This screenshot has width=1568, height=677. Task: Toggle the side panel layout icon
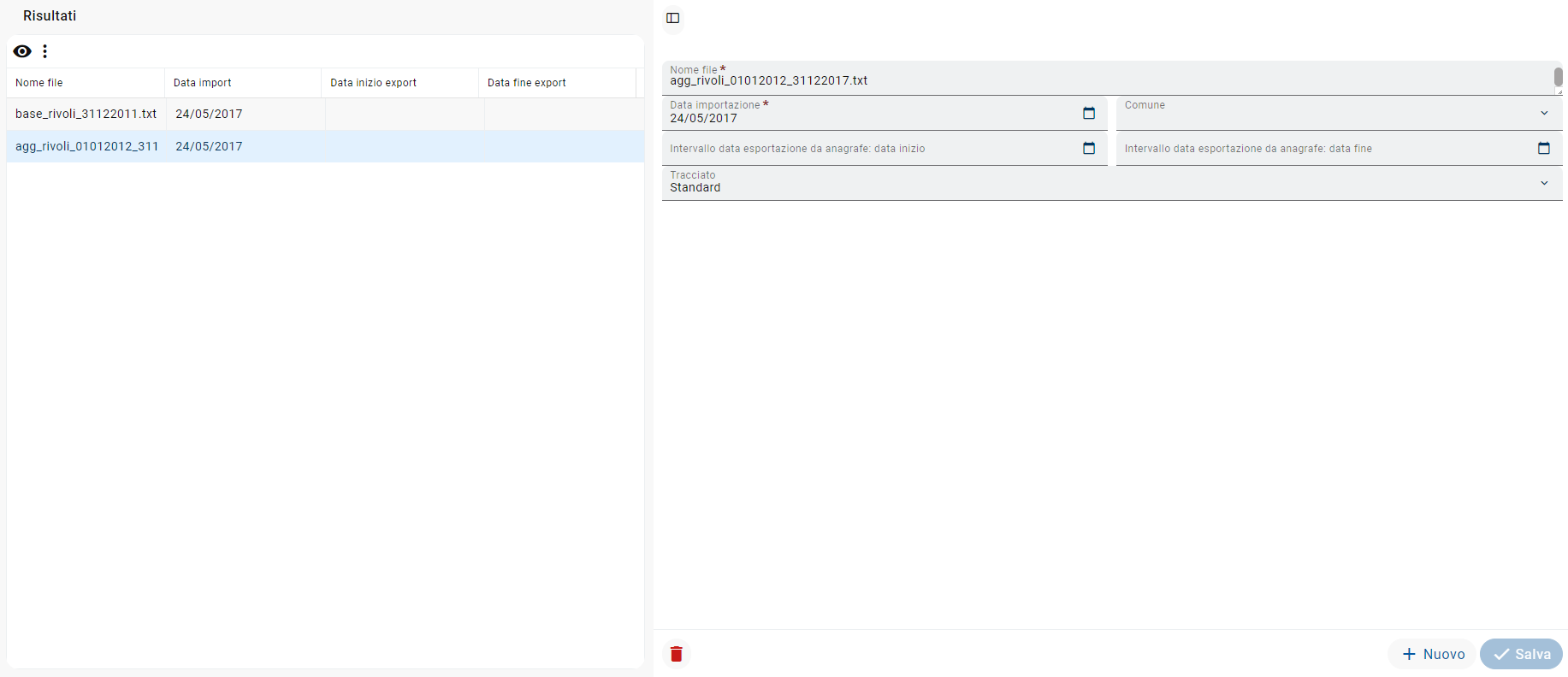673,18
